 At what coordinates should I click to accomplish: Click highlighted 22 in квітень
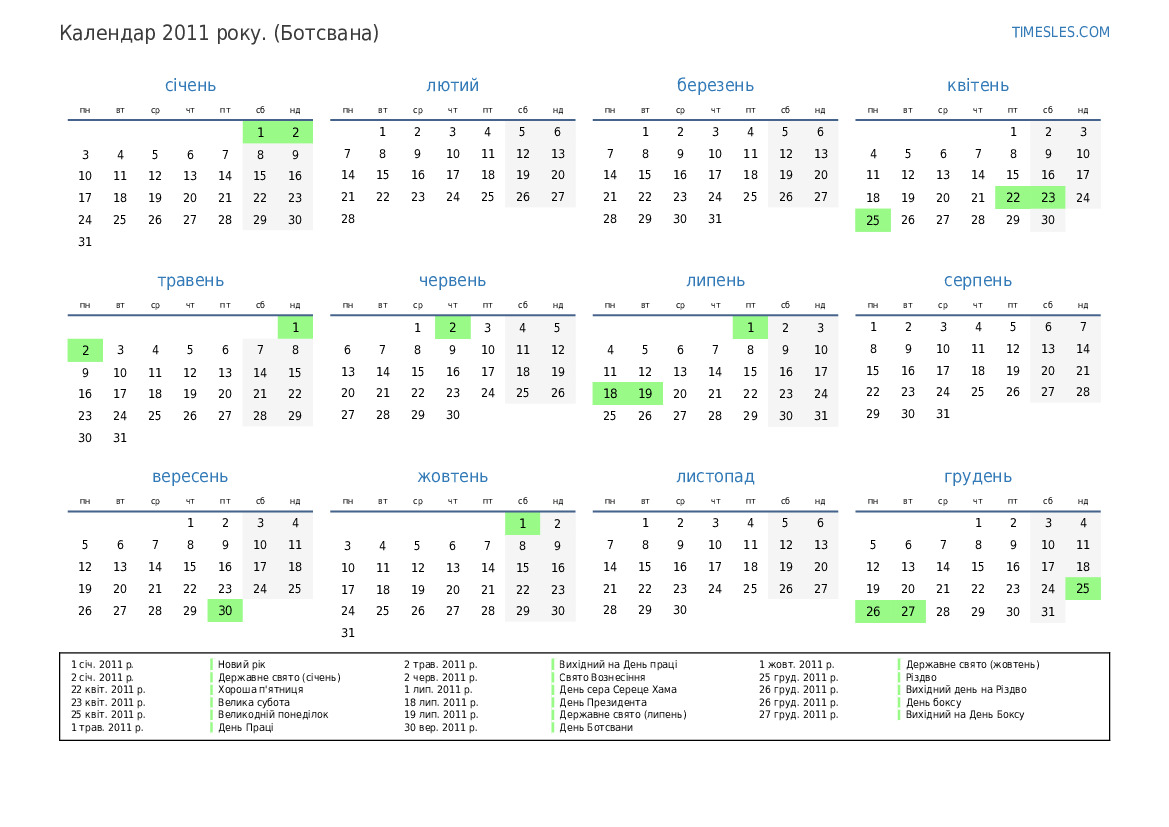[x=1013, y=198]
